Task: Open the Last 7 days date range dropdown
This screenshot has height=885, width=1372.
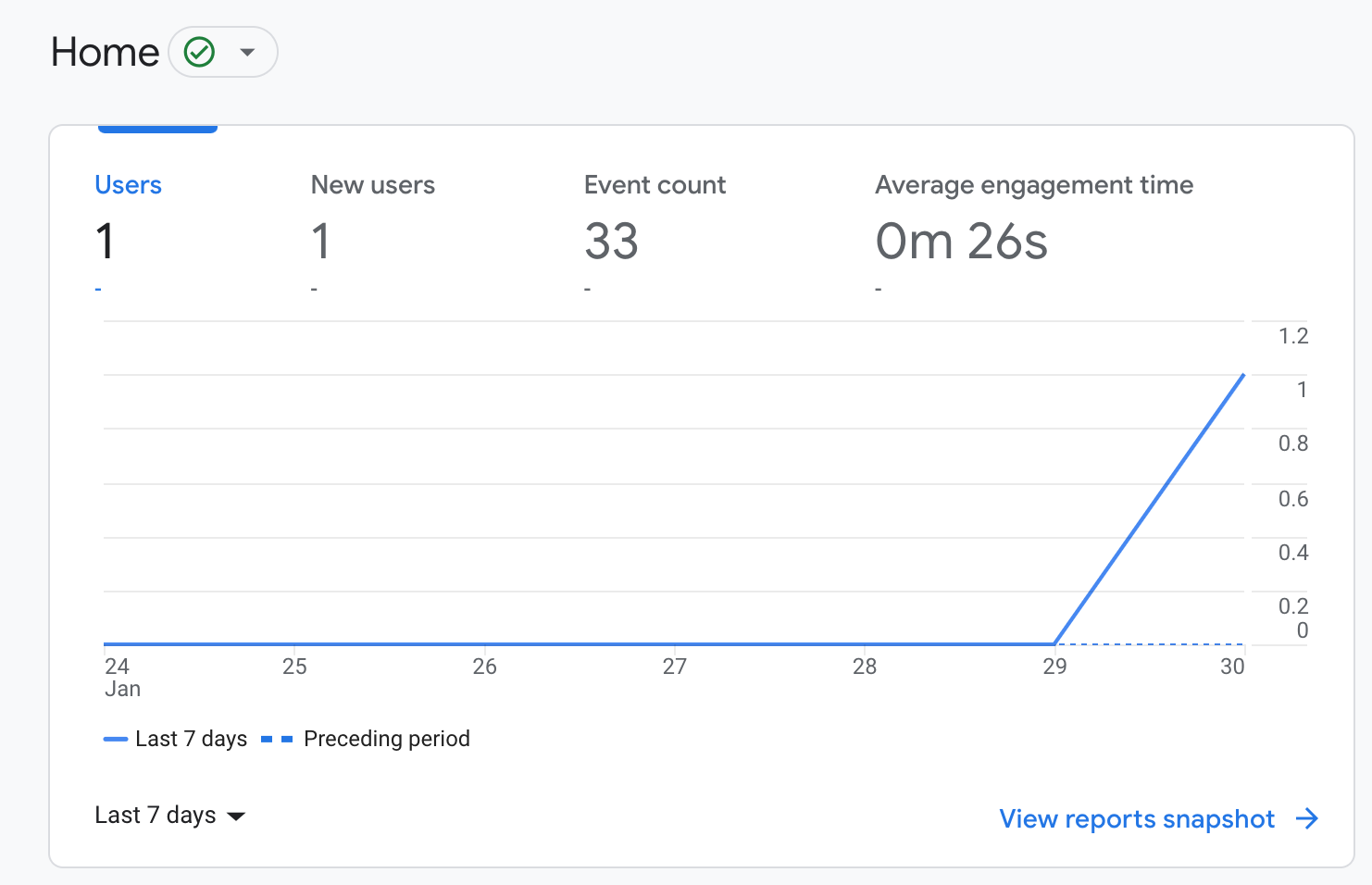Action: [170, 816]
